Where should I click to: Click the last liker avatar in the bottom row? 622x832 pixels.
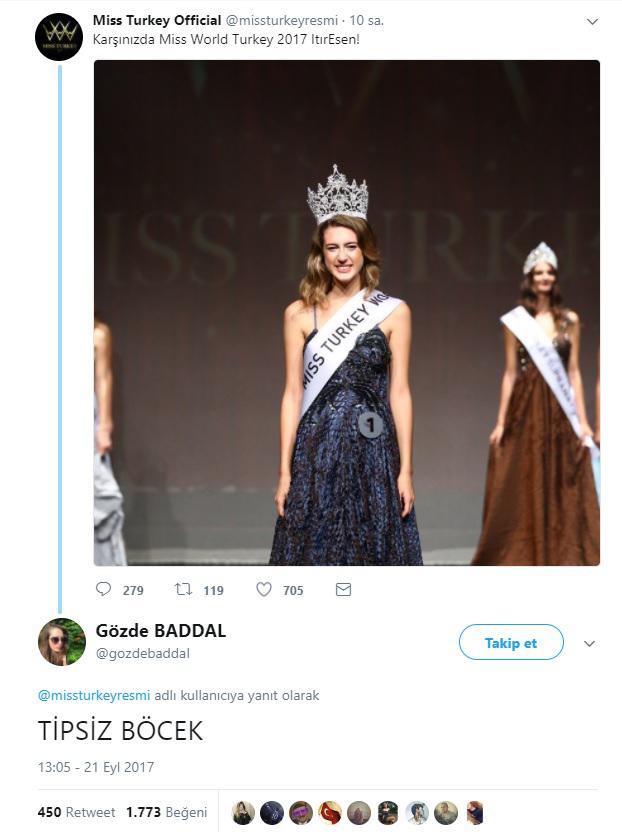(x=475, y=813)
